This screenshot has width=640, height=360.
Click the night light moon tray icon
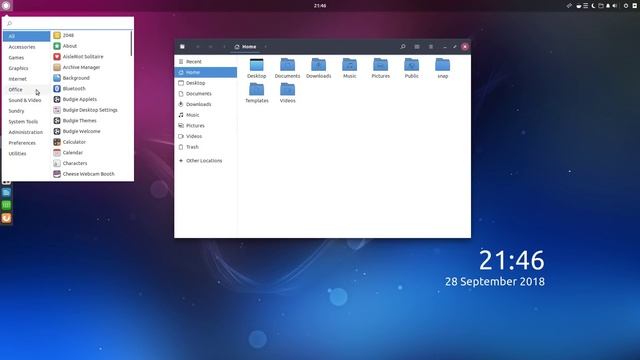593,6
